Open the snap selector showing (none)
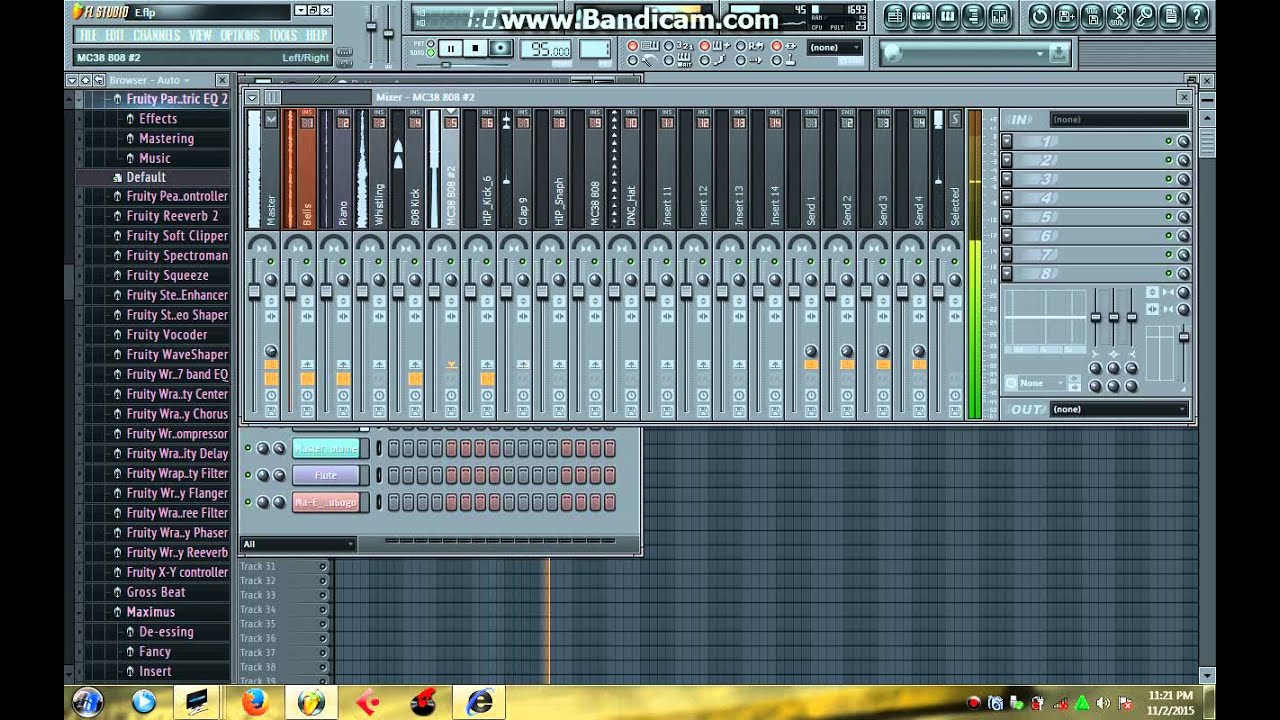The height and width of the screenshot is (720, 1280). click(x=835, y=47)
